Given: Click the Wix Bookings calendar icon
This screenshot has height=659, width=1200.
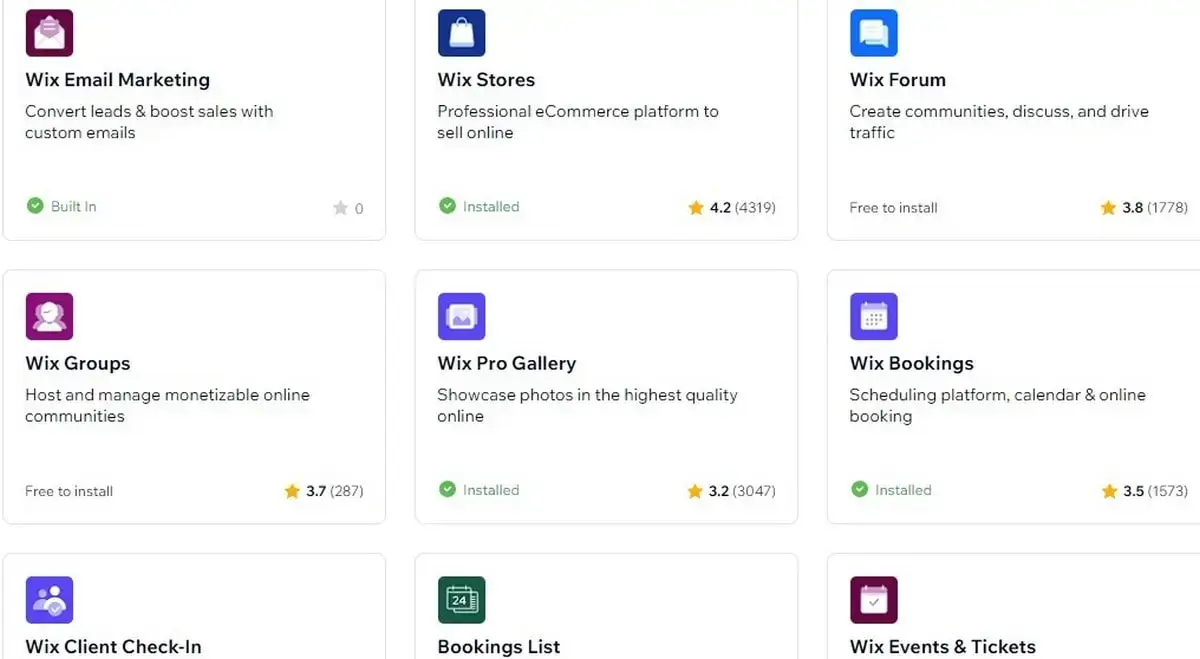Looking at the screenshot, I should click(x=873, y=316).
